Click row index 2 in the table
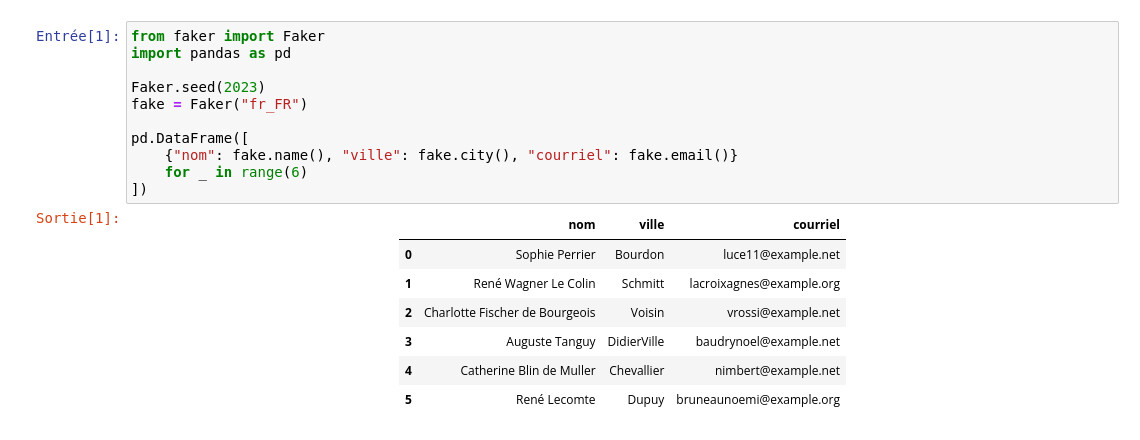 tap(408, 313)
